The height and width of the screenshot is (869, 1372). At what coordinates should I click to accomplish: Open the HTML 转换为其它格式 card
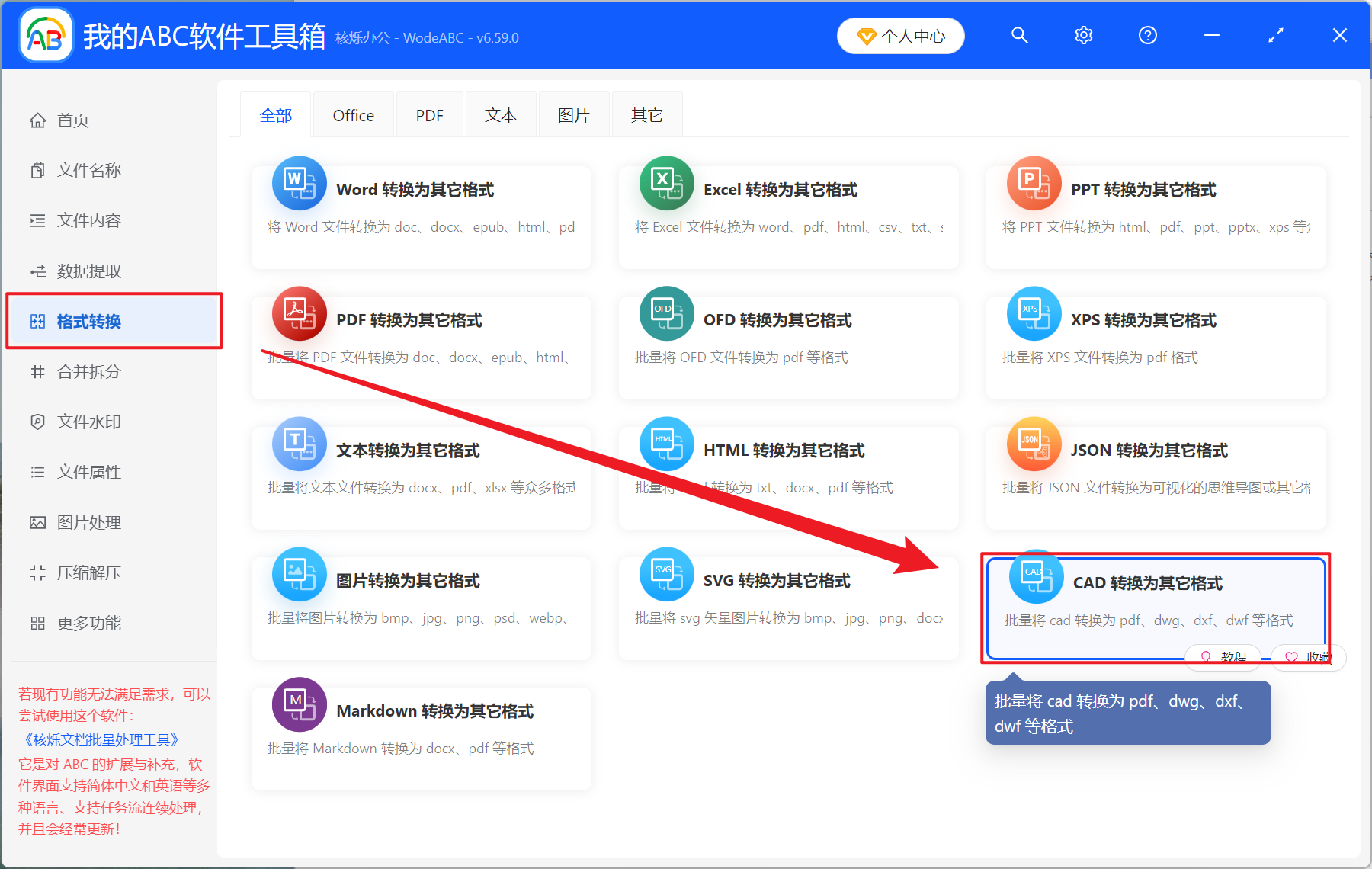[x=788, y=473]
